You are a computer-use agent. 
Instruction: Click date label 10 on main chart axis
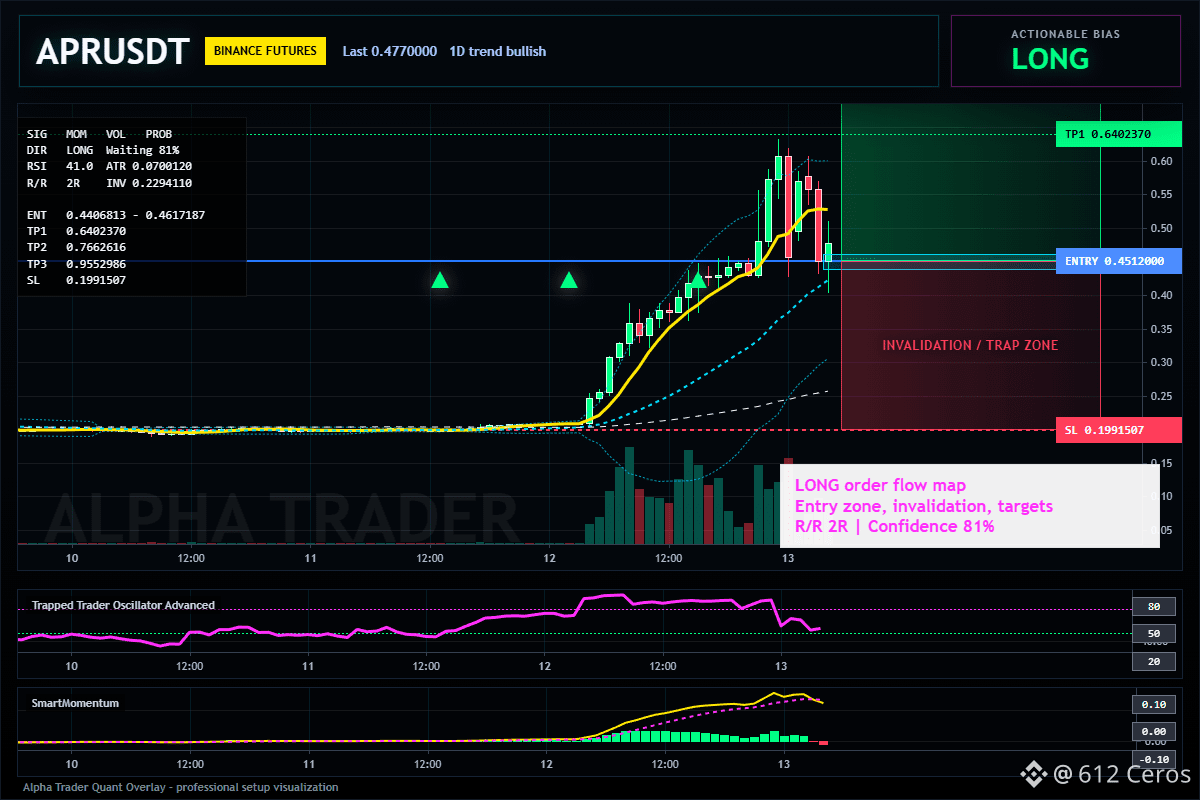pyautogui.click(x=72, y=558)
